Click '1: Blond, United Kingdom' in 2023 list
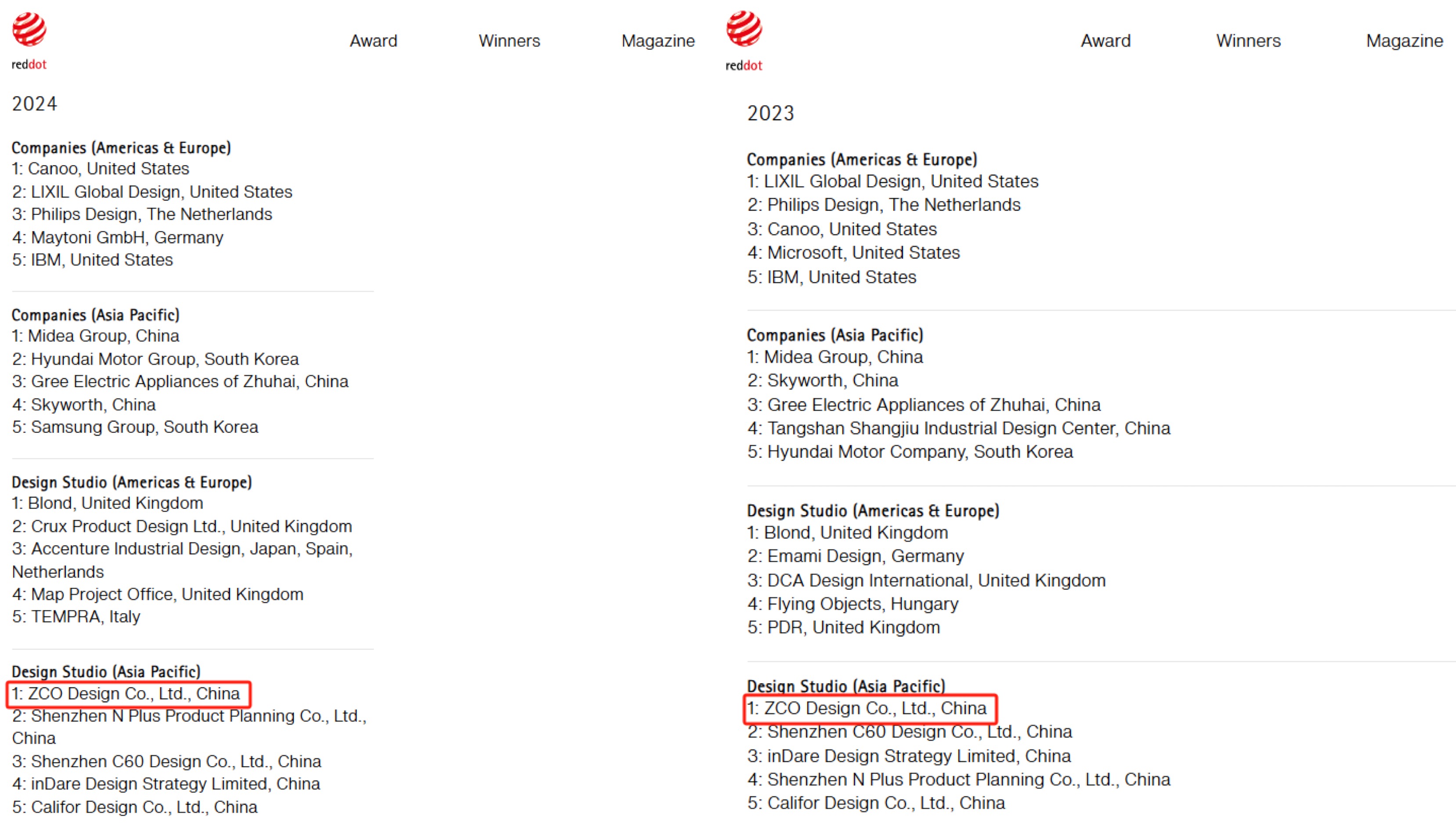This screenshot has height=826, width=1456. [847, 533]
